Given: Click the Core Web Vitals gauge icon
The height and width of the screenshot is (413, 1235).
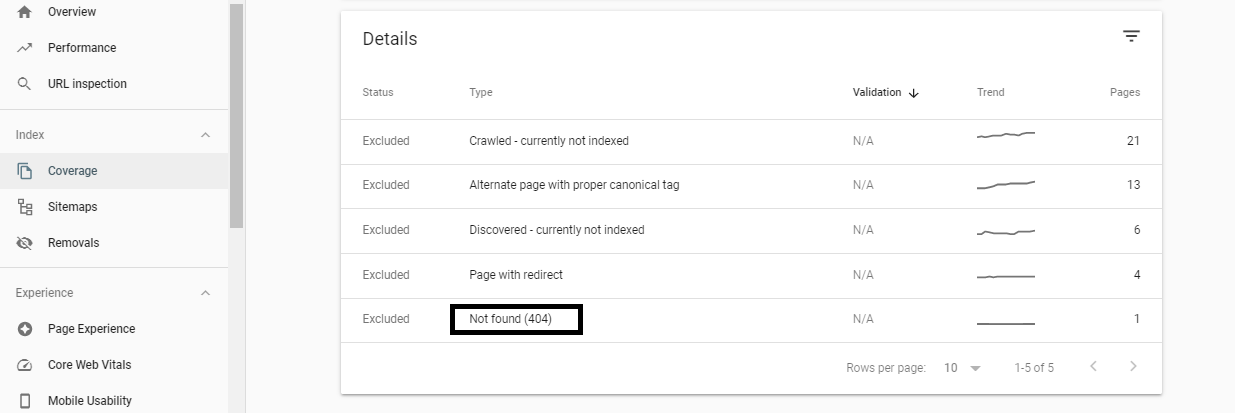Looking at the screenshot, I should [x=25, y=365].
